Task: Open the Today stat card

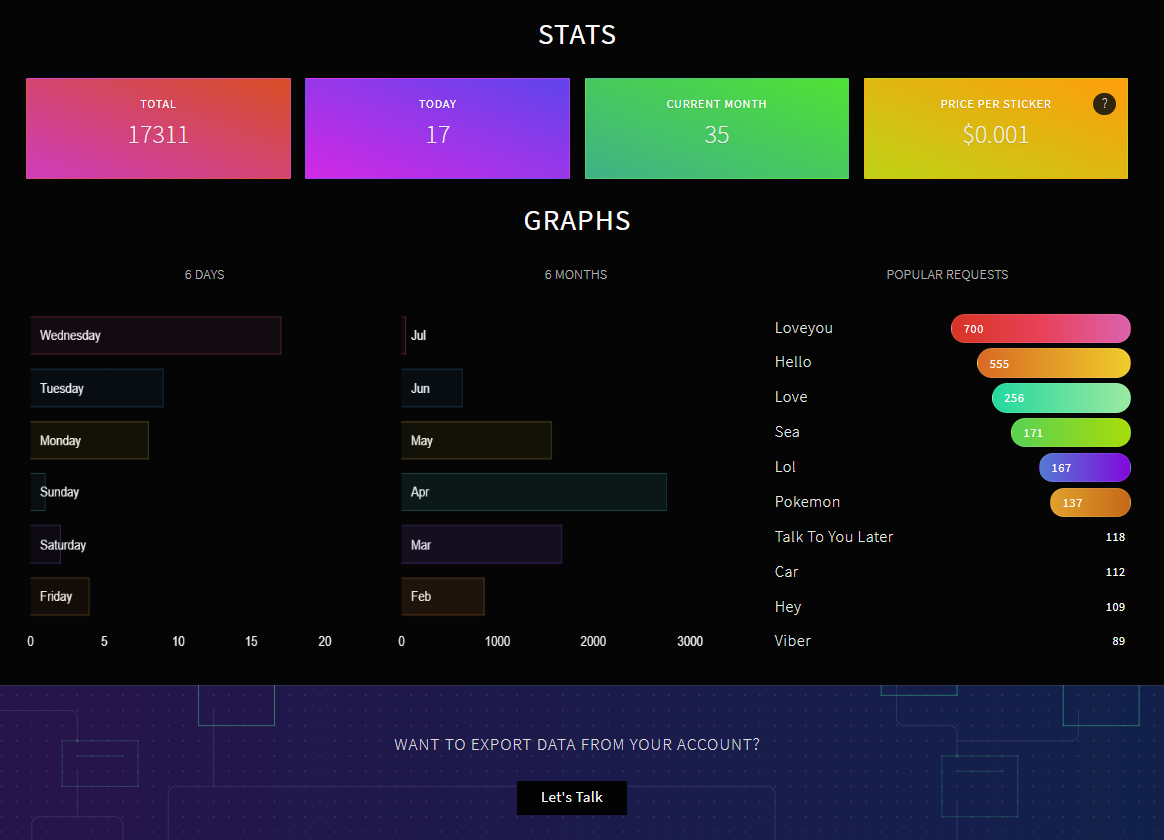Action: pyautogui.click(x=437, y=128)
